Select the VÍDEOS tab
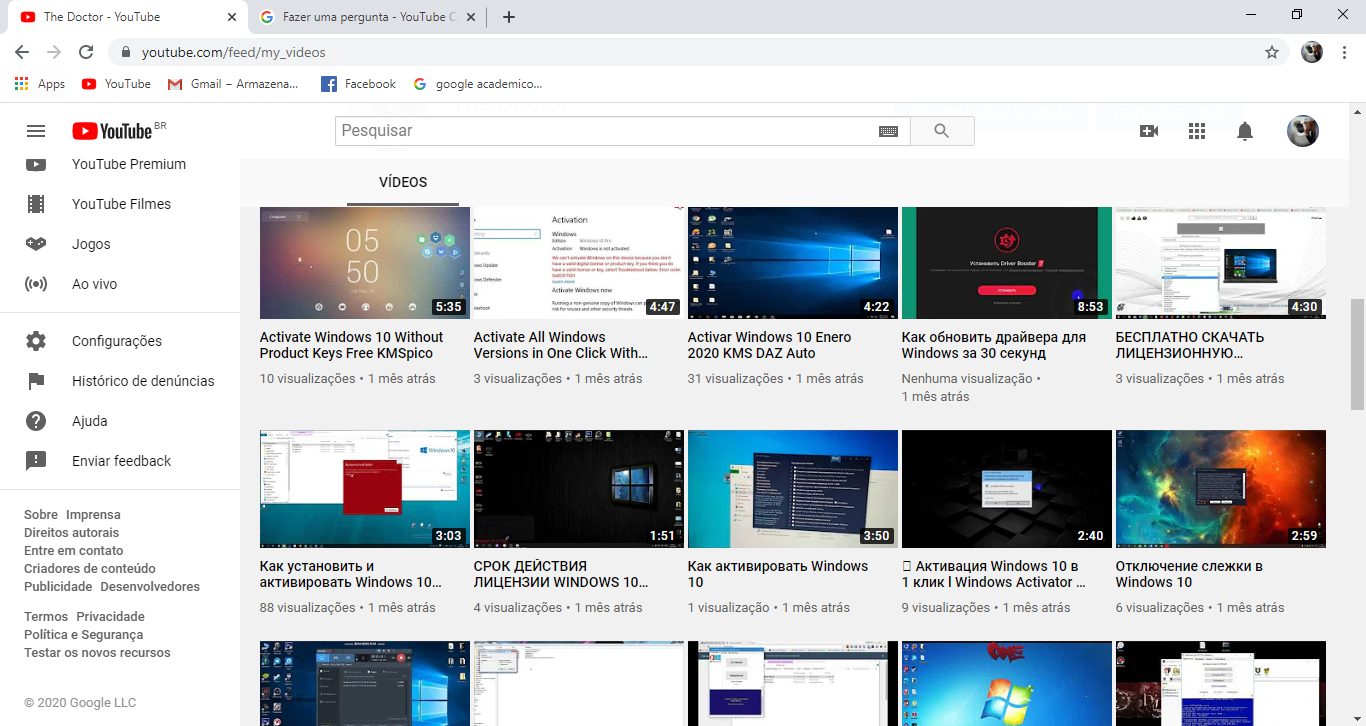The width and height of the screenshot is (1366, 726). tap(403, 183)
